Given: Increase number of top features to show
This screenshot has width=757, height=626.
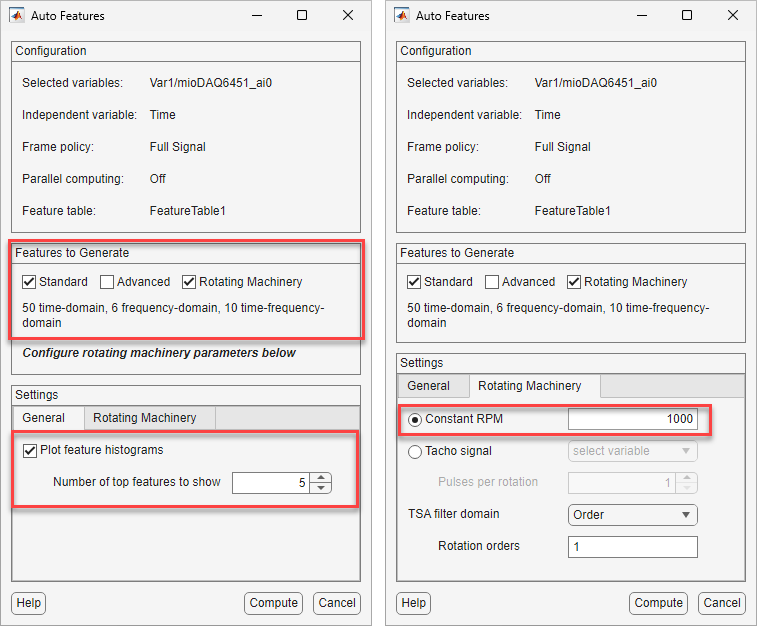Looking at the screenshot, I should (x=321, y=478).
